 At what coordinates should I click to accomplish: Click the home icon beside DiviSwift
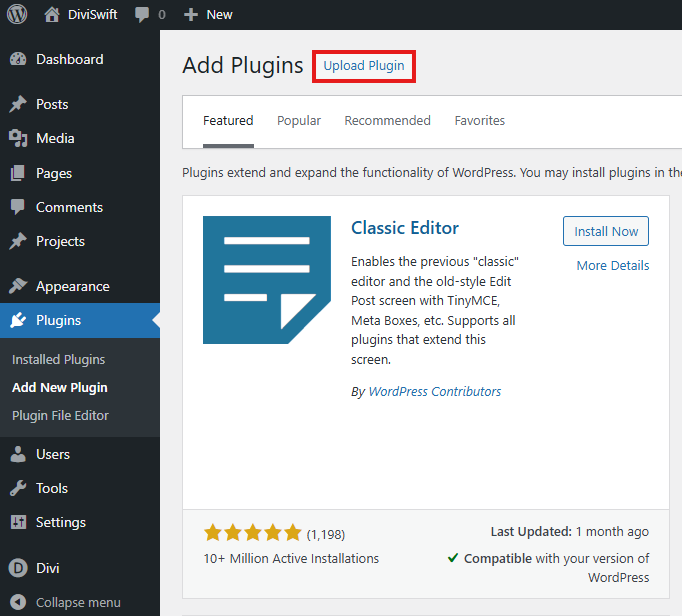coord(52,14)
